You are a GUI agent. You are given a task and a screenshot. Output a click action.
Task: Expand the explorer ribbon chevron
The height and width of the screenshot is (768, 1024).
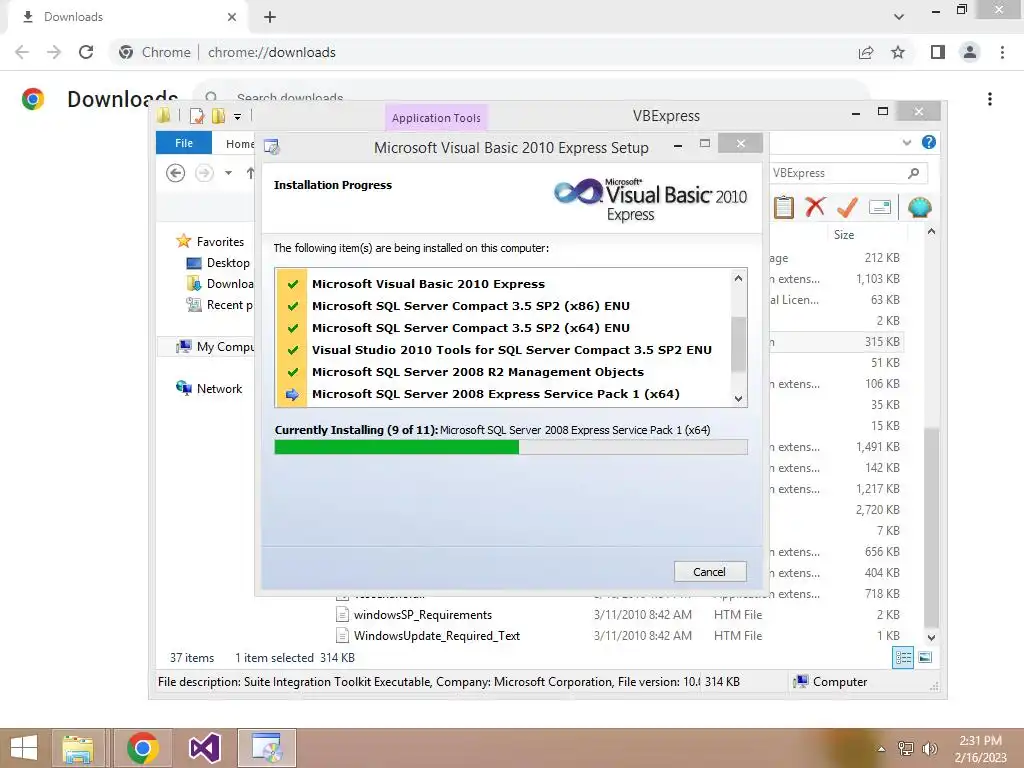(906, 142)
